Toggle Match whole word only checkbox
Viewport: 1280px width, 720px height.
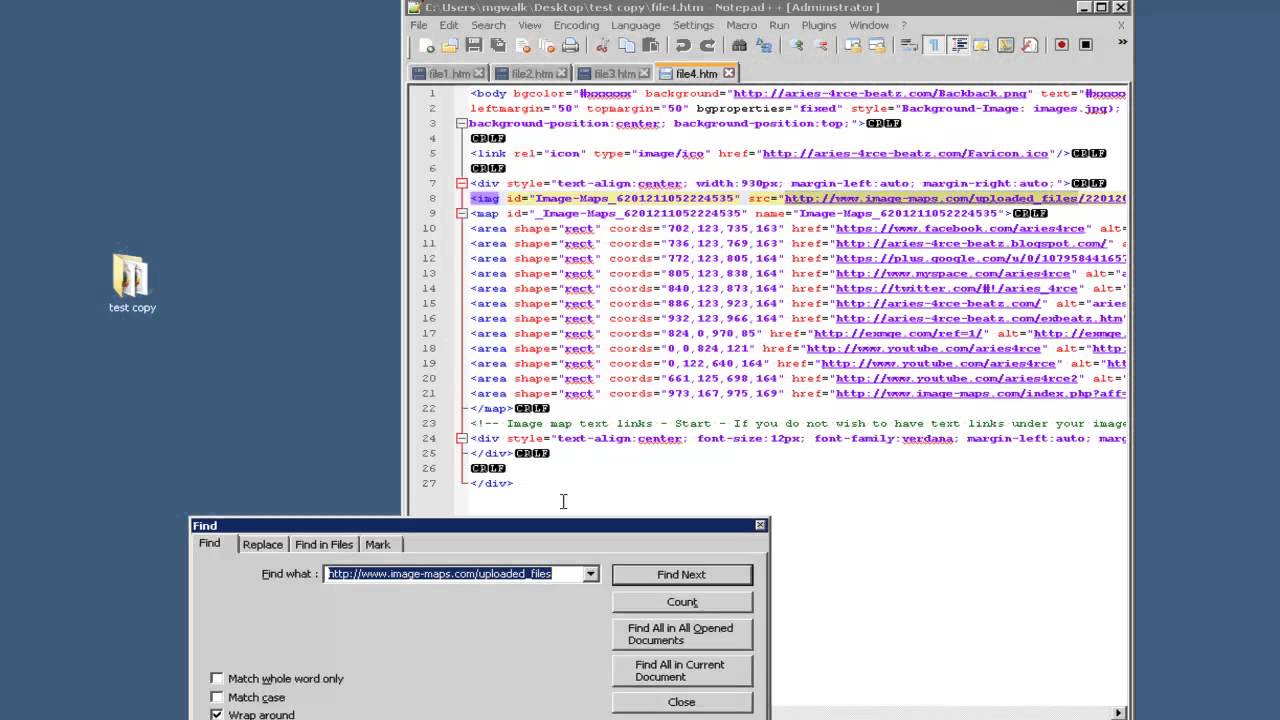(x=216, y=678)
